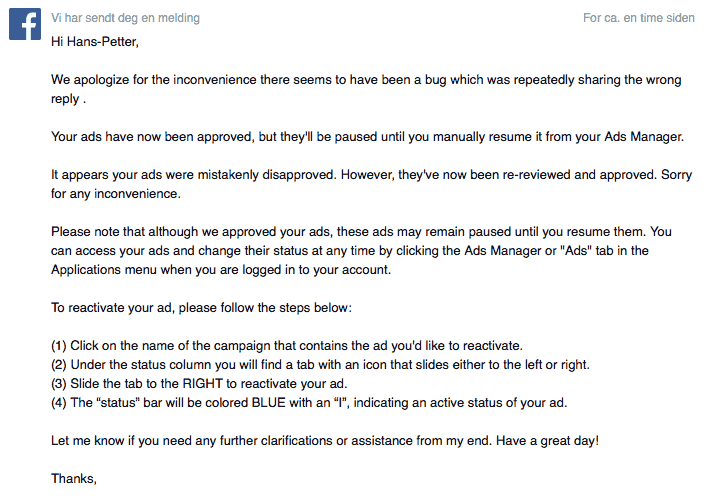Open the "Vi har sendt deg en melding" header
Viewport: 708px width, 498px height.
pyautogui.click(x=125, y=18)
